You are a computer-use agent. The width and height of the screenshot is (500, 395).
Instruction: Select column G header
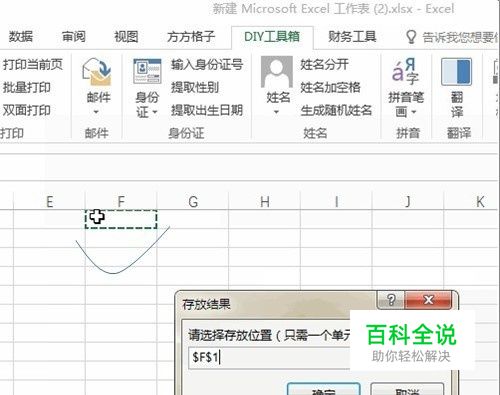[x=193, y=201]
